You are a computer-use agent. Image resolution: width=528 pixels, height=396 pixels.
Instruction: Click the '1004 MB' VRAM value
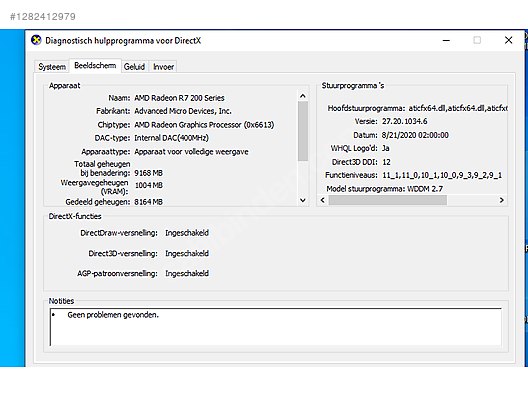click(x=148, y=186)
